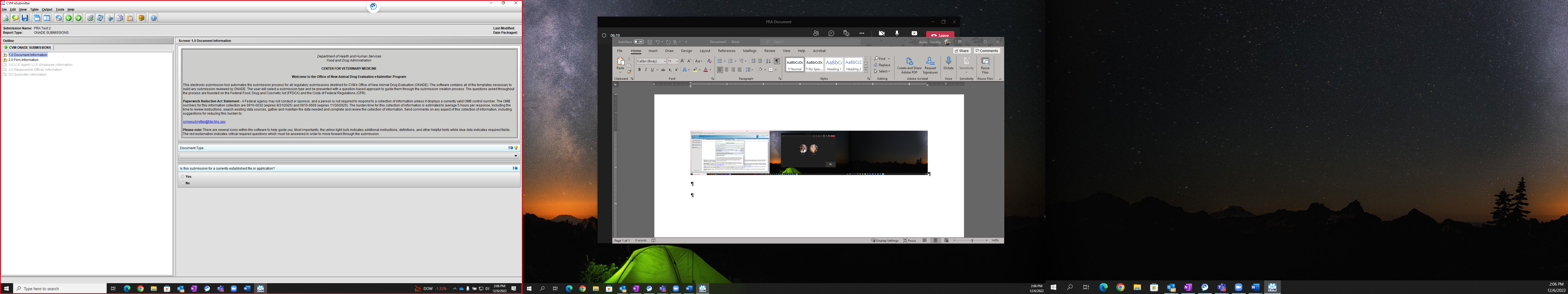This screenshot has width=1568, height=294.
Task: Select 2.0 Firm Information in the outline
Action: pyautogui.click(x=23, y=60)
